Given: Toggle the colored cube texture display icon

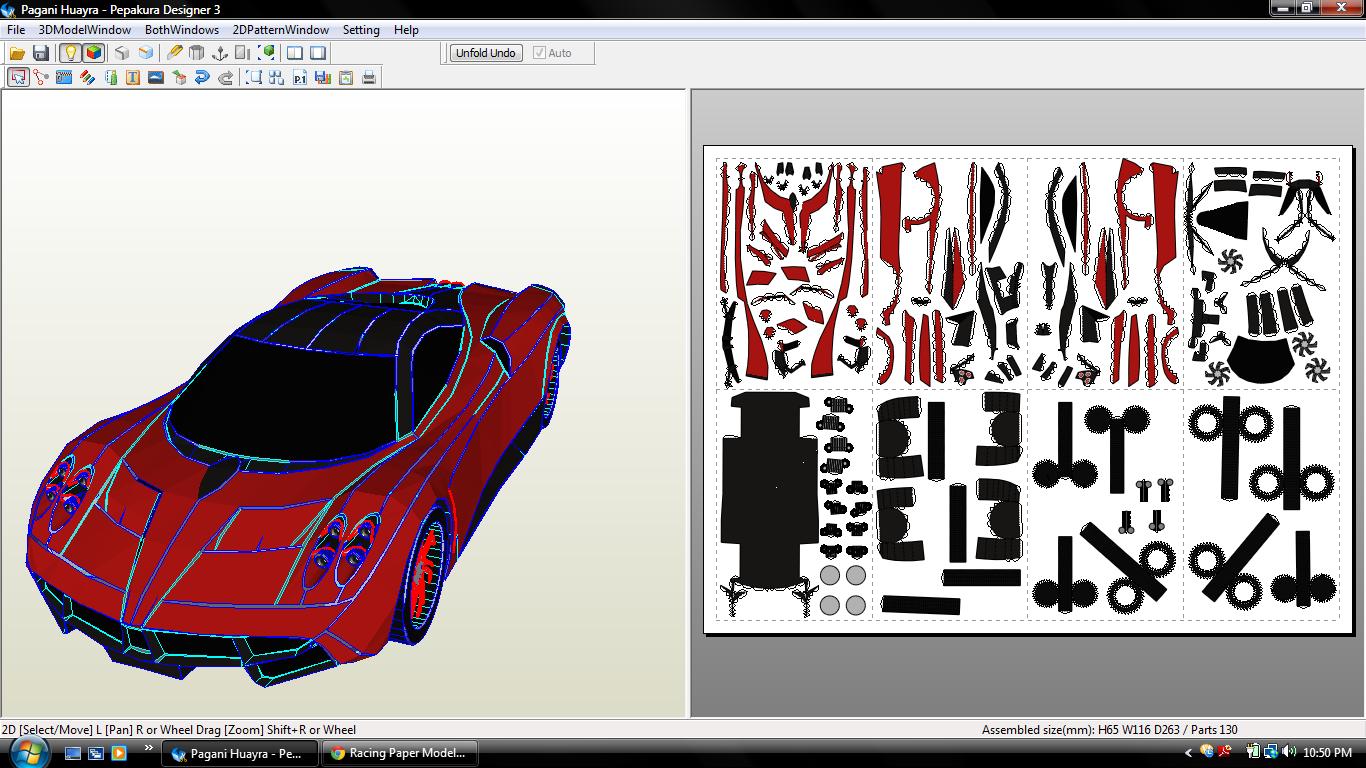Looking at the screenshot, I should [94, 53].
